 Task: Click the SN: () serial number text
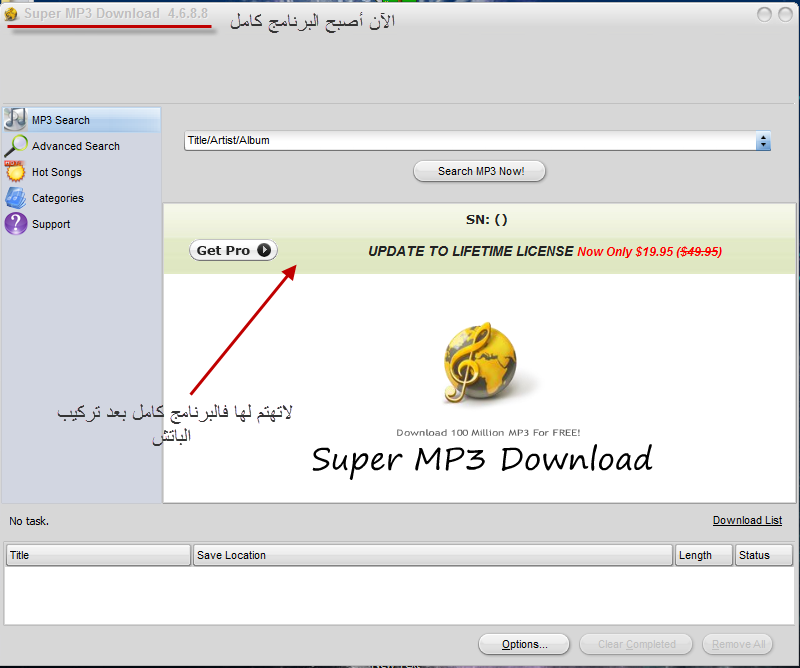[486, 220]
